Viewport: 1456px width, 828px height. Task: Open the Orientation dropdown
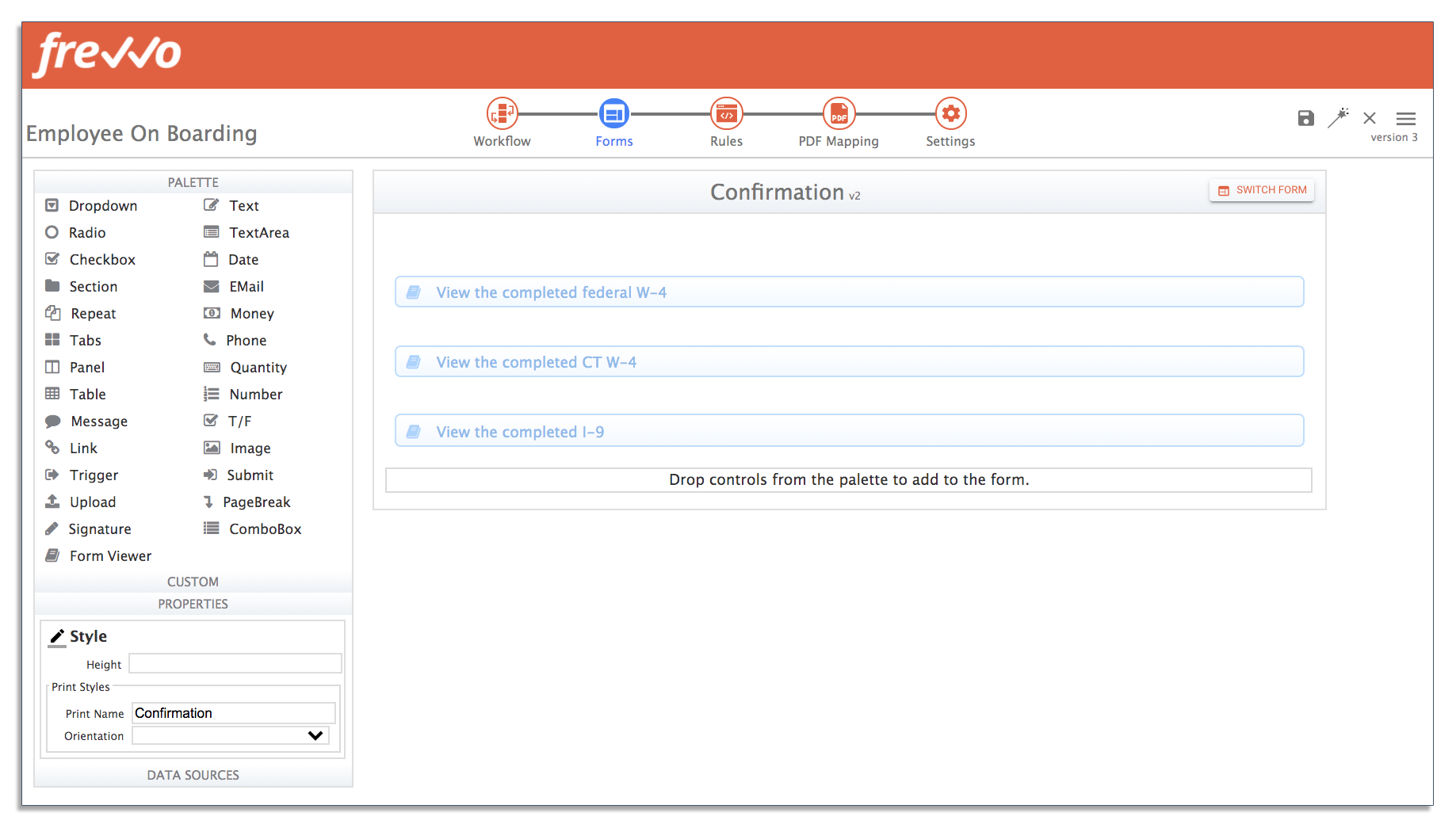(230, 735)
